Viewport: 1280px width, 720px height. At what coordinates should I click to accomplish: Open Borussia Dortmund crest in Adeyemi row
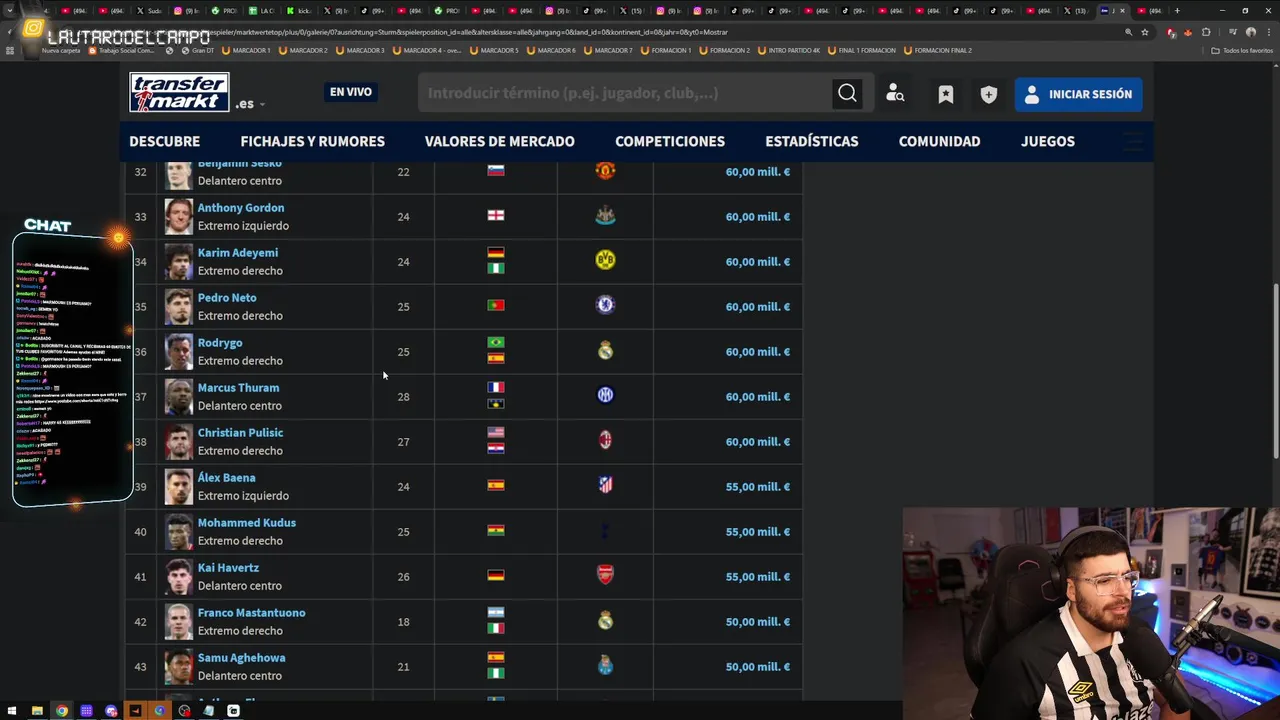point(605,261)
